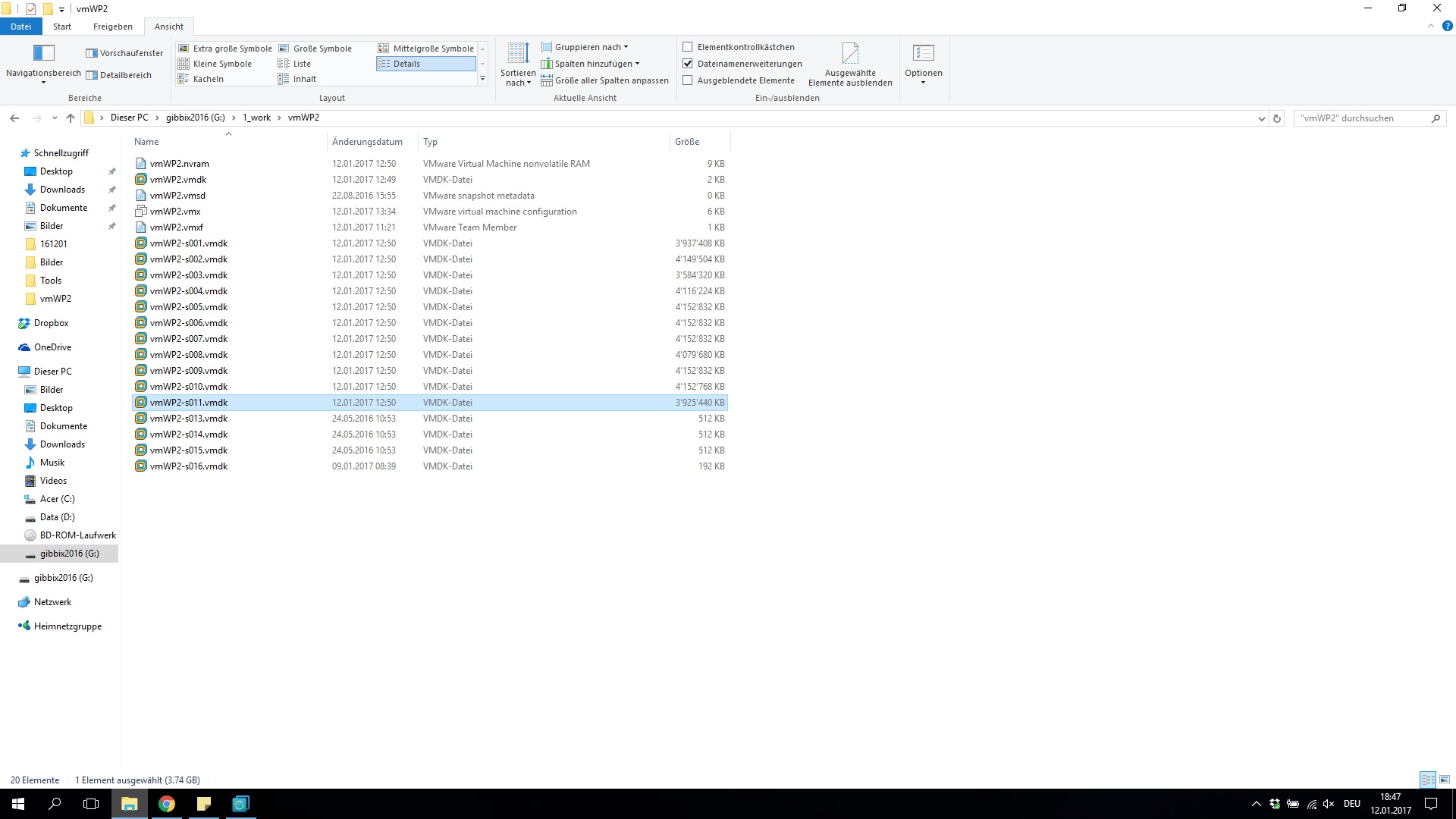The width and height of the screenshot is (1456, 819).
Task: Click the refresh button beside address bar
Action: click(1277, 118)
